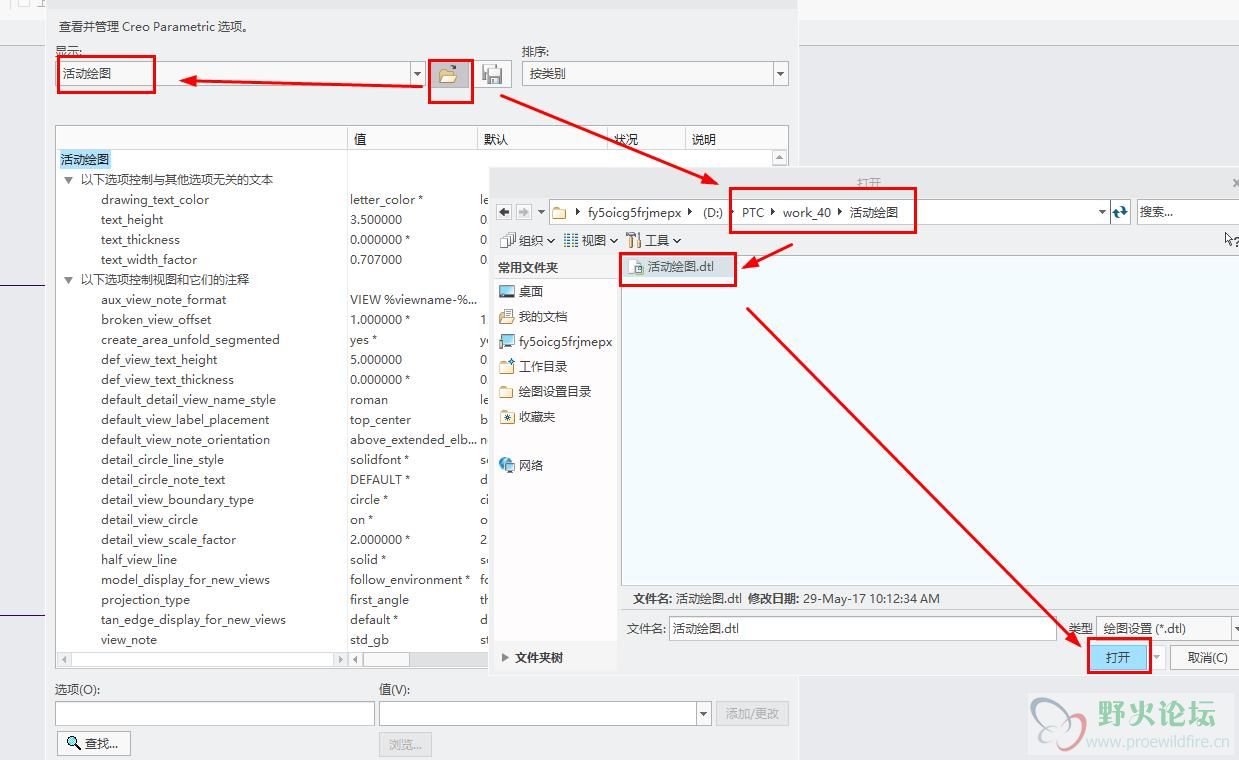
Task: Go back using the left arrow navigation button
Action: tap(504, 212)
